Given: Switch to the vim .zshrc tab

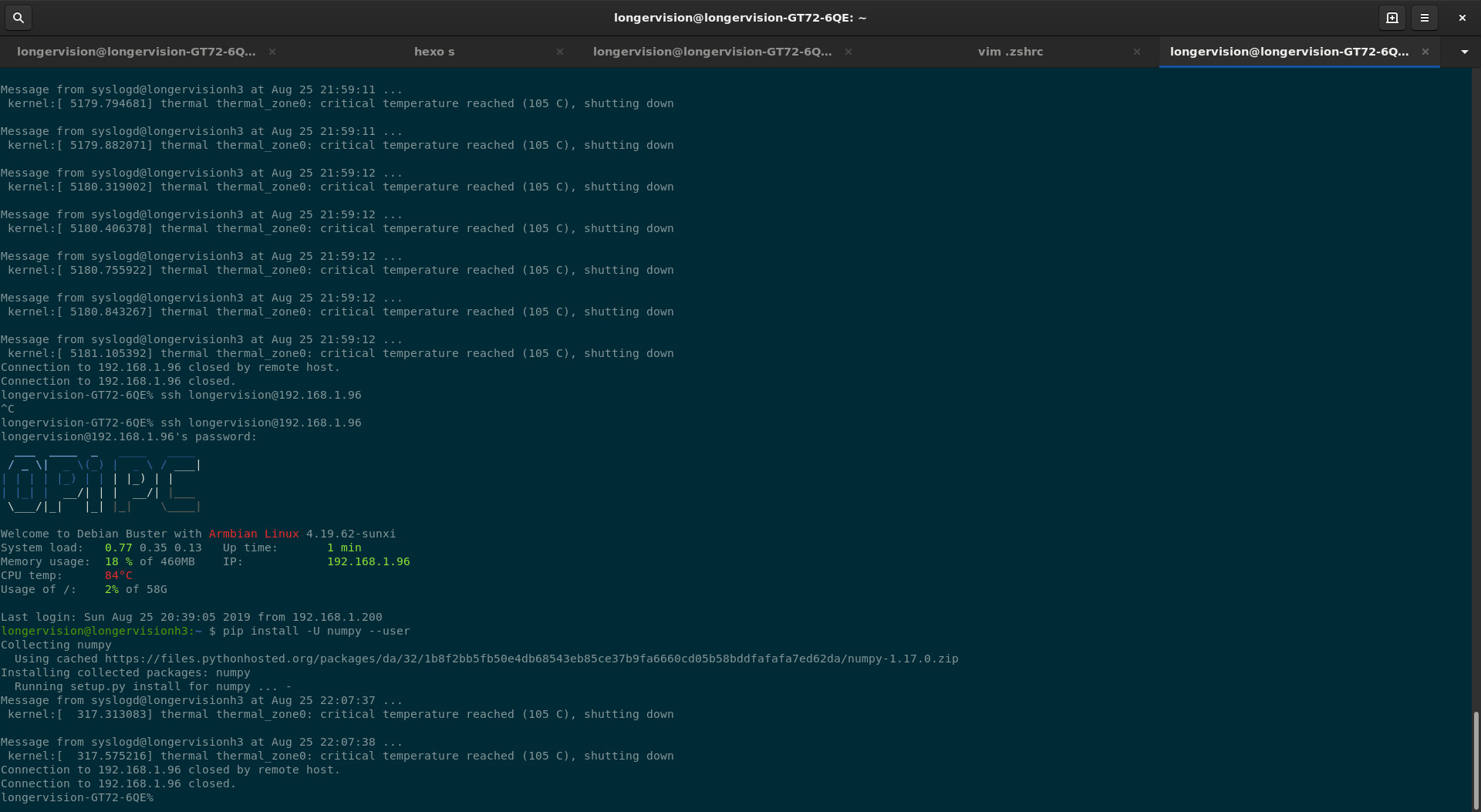Looking at the screenshot, I should pyautogui.click(x=1010, y=52).
